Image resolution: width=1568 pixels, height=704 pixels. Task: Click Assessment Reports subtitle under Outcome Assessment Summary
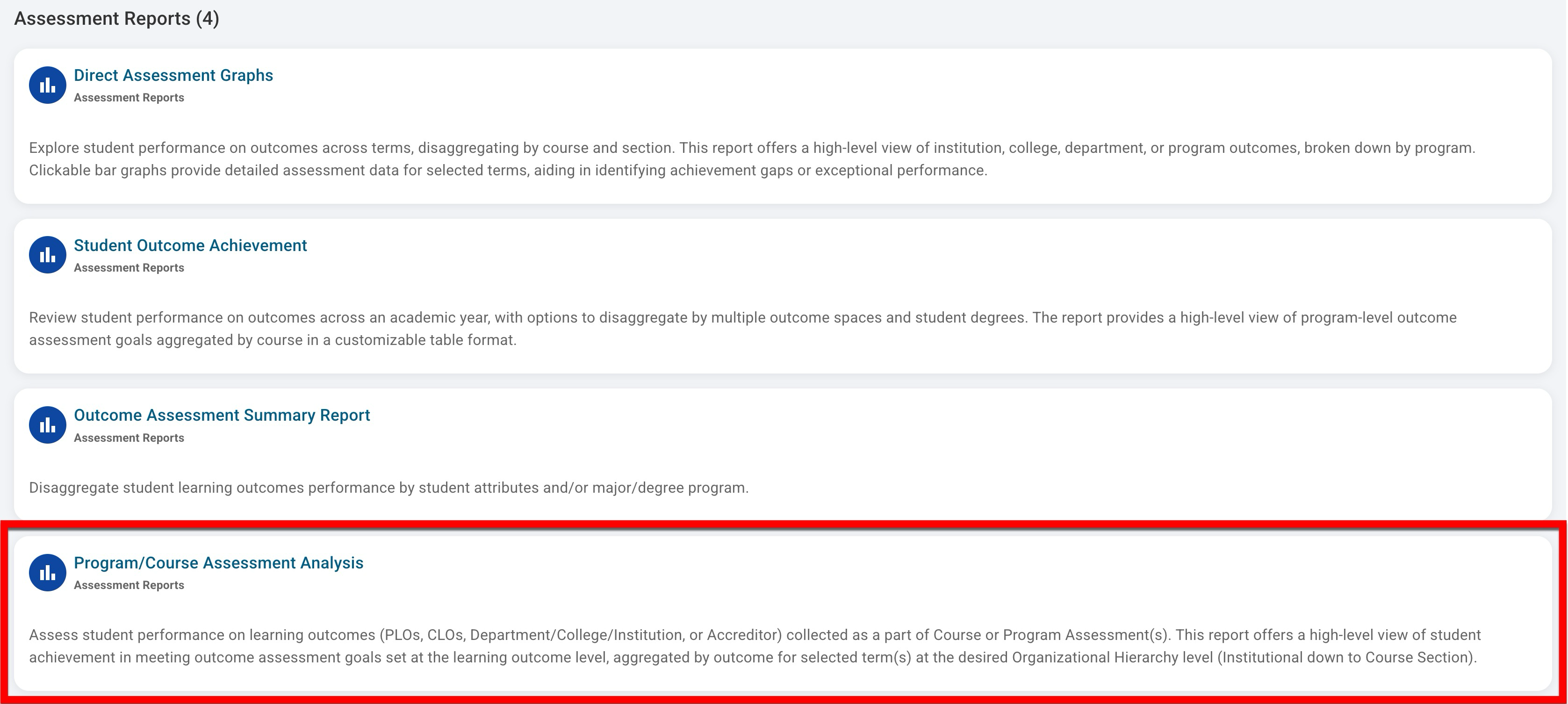[x=129, y=438]
